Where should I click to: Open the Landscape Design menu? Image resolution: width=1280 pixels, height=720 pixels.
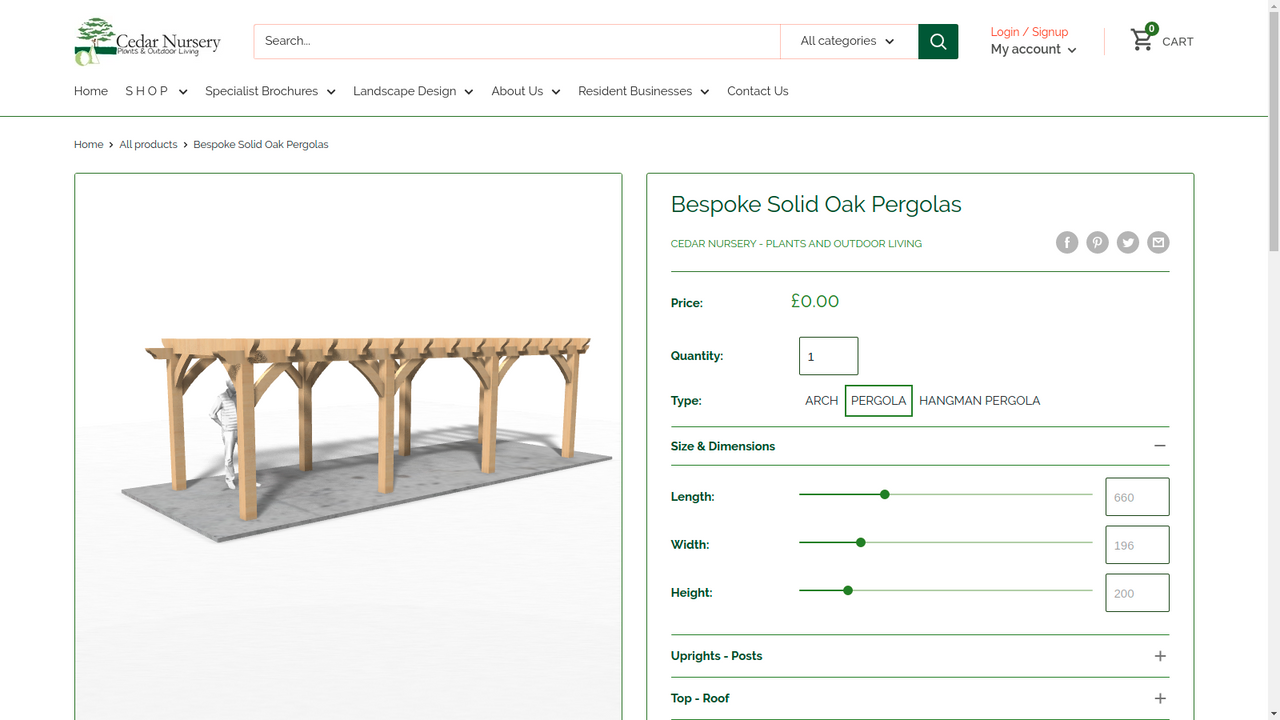coord(412,91)
